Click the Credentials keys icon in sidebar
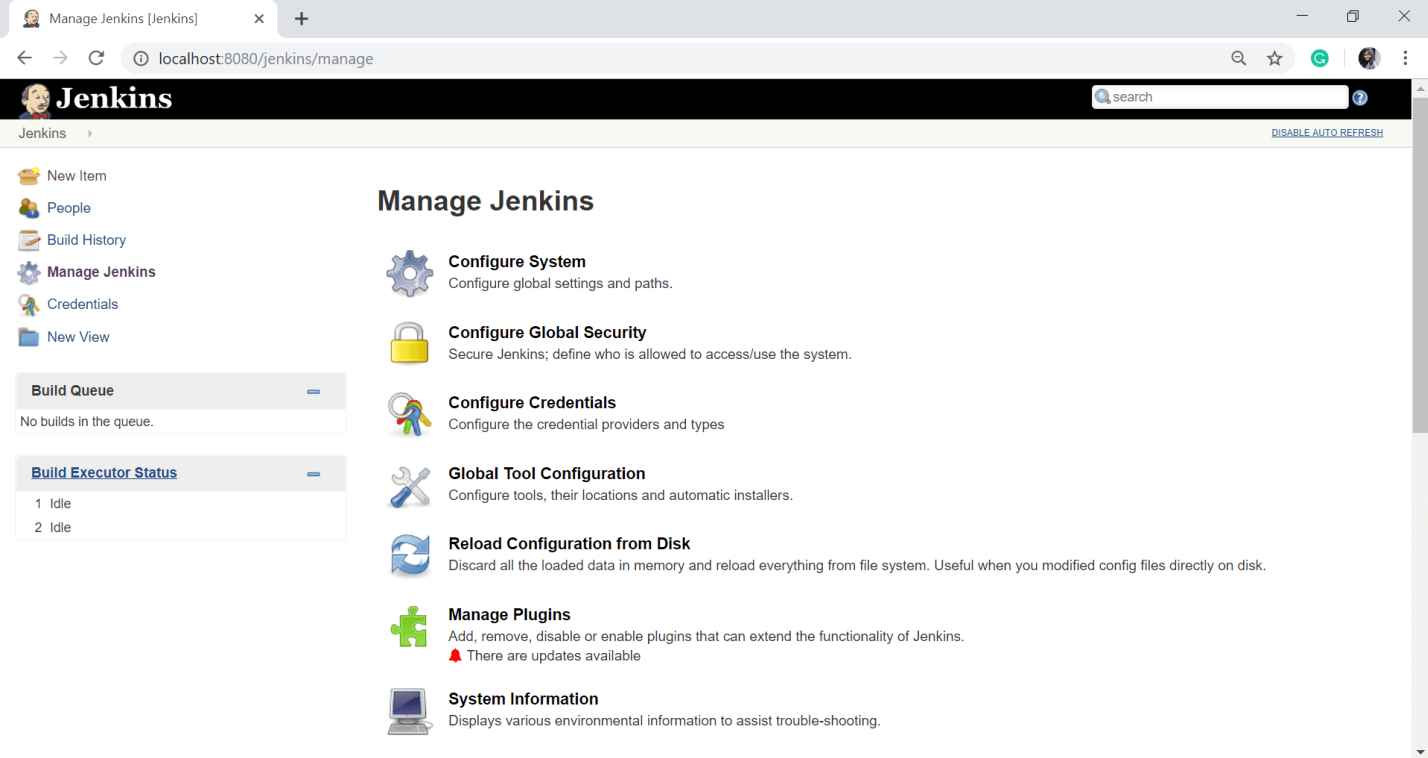 [x=29, y=305]
